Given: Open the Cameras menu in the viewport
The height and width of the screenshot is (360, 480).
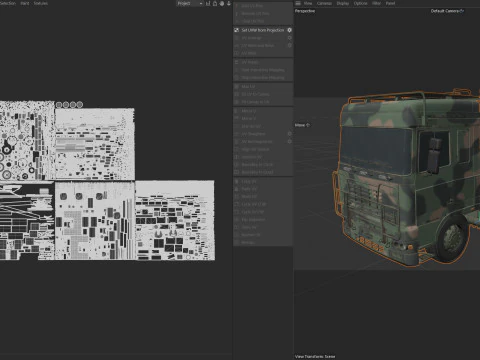Looking at the screenshot, I should click(324, 3).
